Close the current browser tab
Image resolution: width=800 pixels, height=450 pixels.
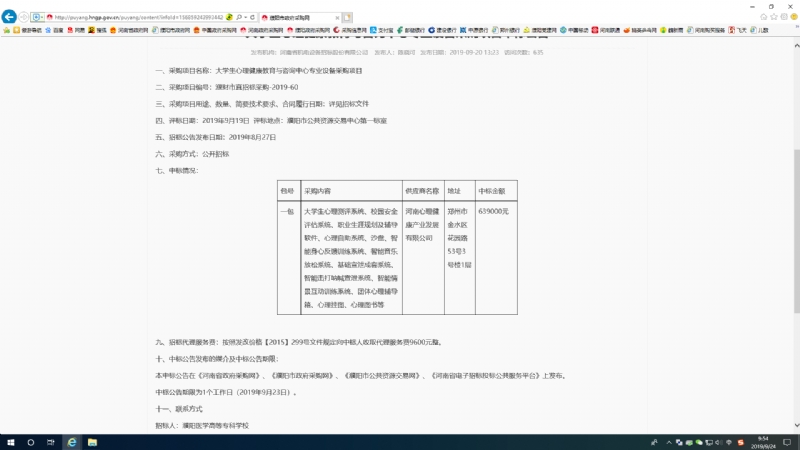(x=337, y=17)
